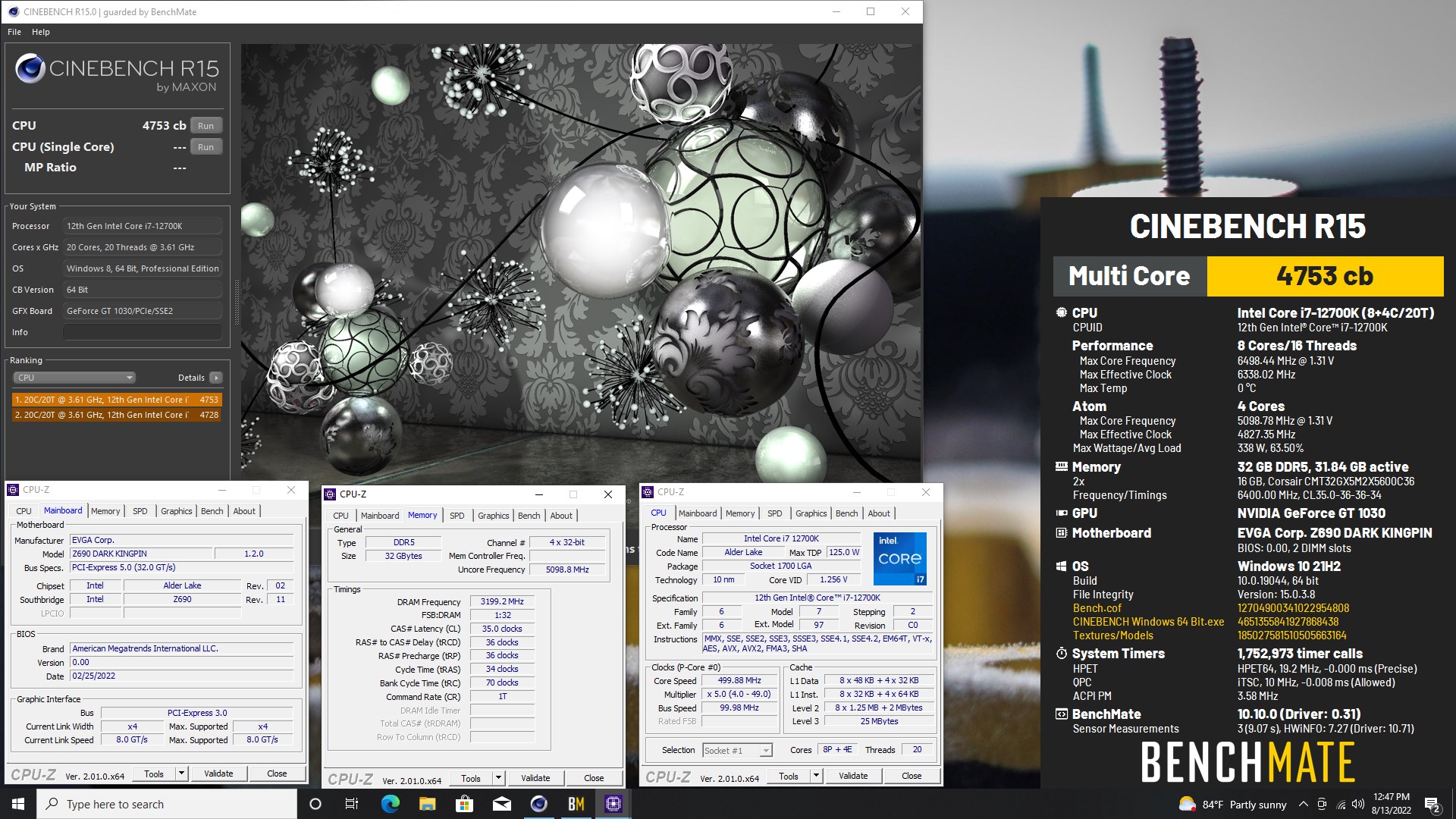
Task: Switch to Cinebench taskbar icon
Action: 539,804
